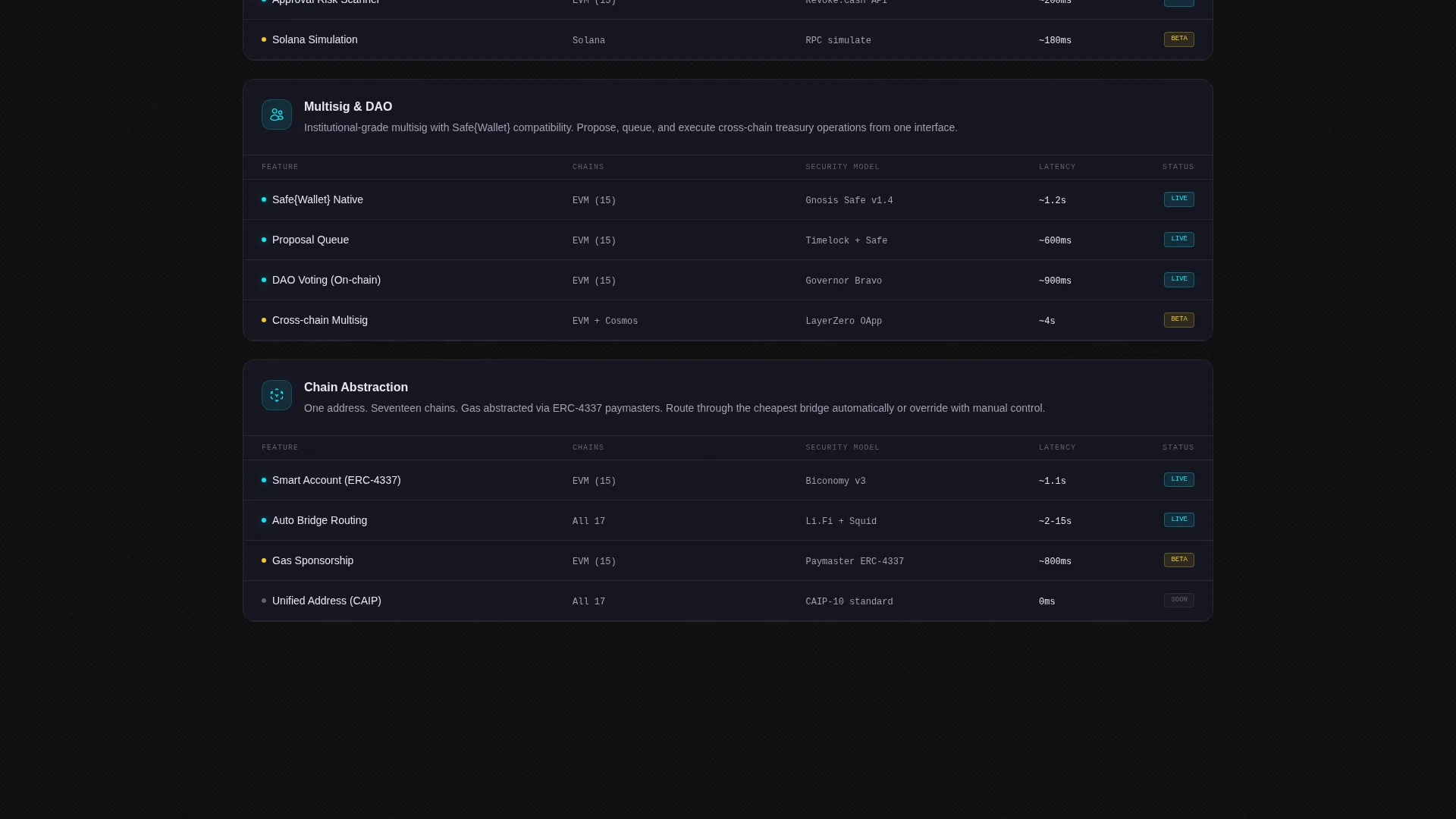1456x819 pixels.
Task: Click the ~800ms latency value
Action: pos(1055,562)
